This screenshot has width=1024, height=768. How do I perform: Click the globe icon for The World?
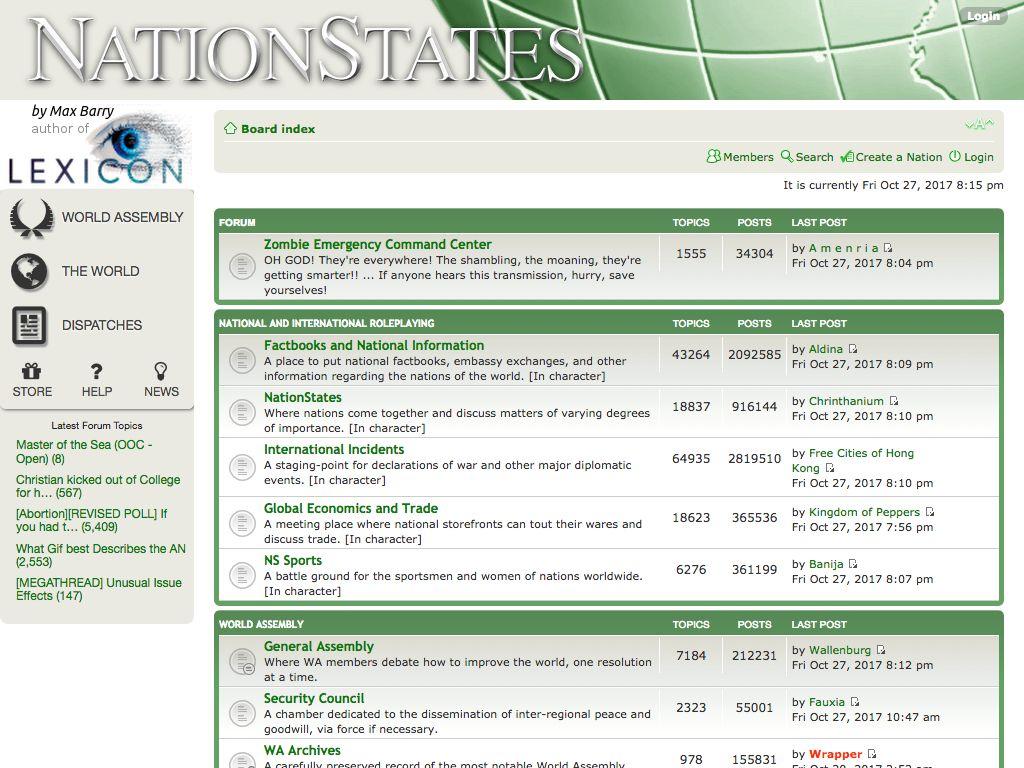29,272
